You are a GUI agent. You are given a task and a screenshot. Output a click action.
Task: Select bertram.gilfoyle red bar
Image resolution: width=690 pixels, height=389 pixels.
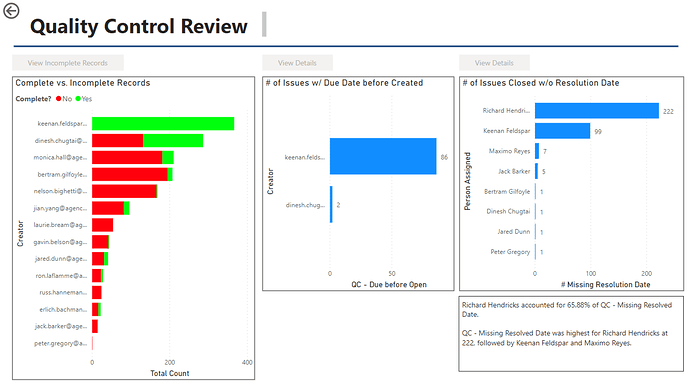[x=130, y=174]
